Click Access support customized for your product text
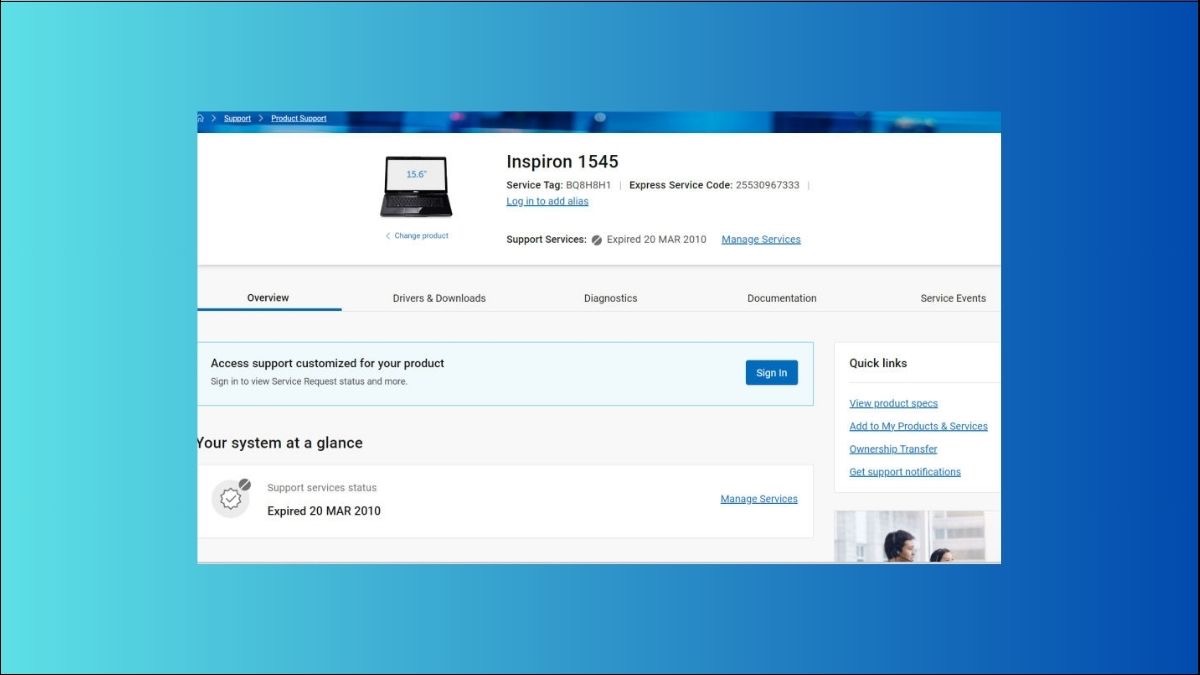 [327, 363]
